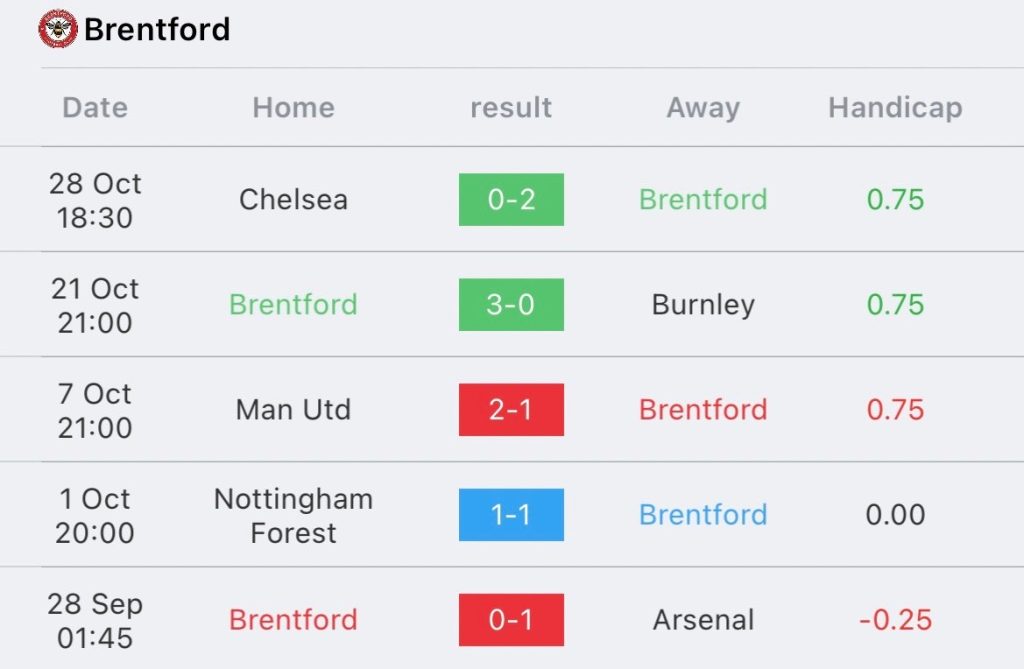The height and width of the screenshot is (669, 1024).
Task: Open the blue 1-1 draw result badge
Action: tap(511, 515)
